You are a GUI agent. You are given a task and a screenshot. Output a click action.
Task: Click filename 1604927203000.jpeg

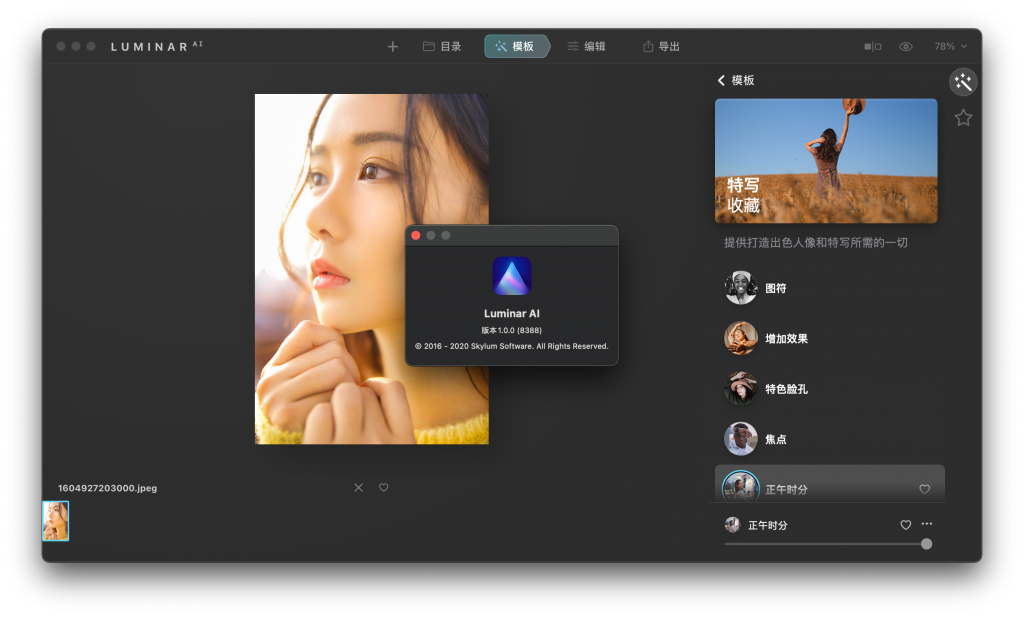(107, 488)
